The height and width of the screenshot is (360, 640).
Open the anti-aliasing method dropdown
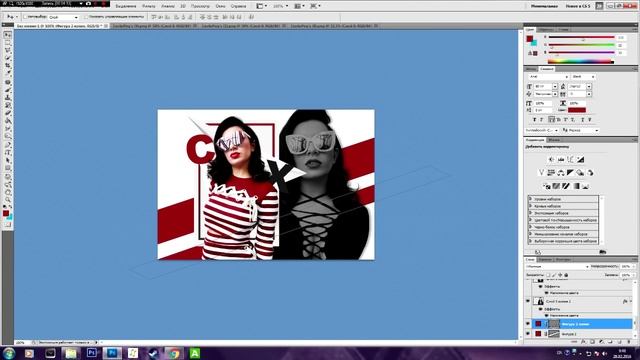(x=582, y=130)
